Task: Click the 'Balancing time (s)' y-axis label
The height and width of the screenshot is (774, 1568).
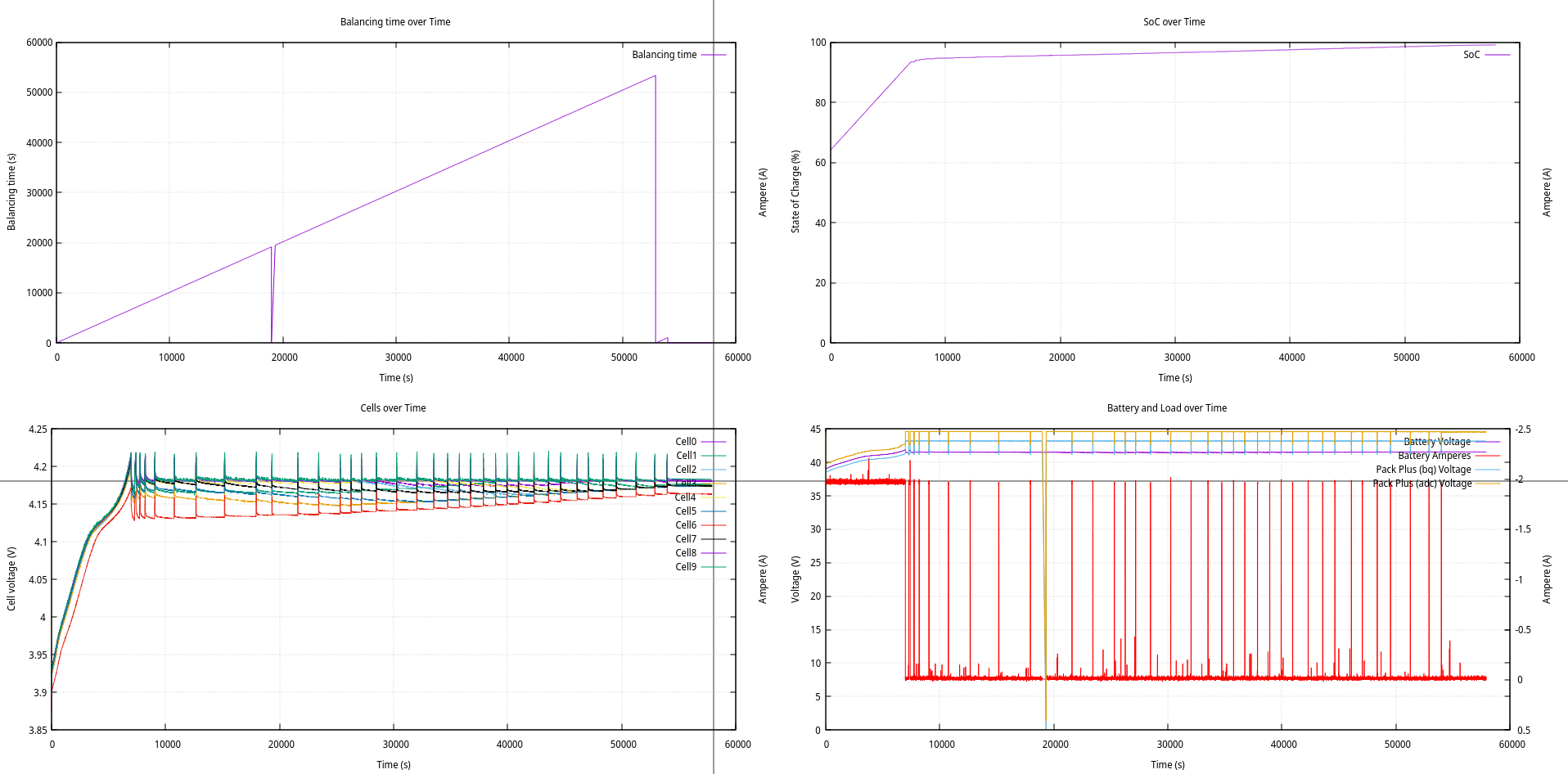Action: click(11, 192)
